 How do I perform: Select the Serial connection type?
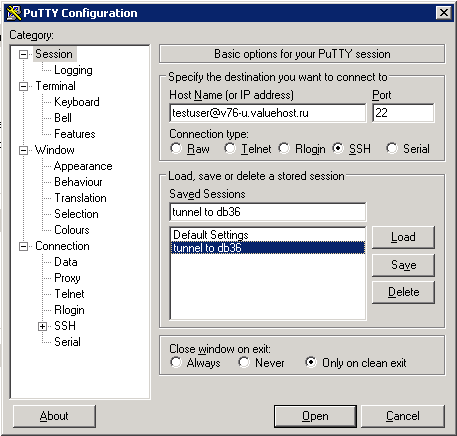pos(392,148)
